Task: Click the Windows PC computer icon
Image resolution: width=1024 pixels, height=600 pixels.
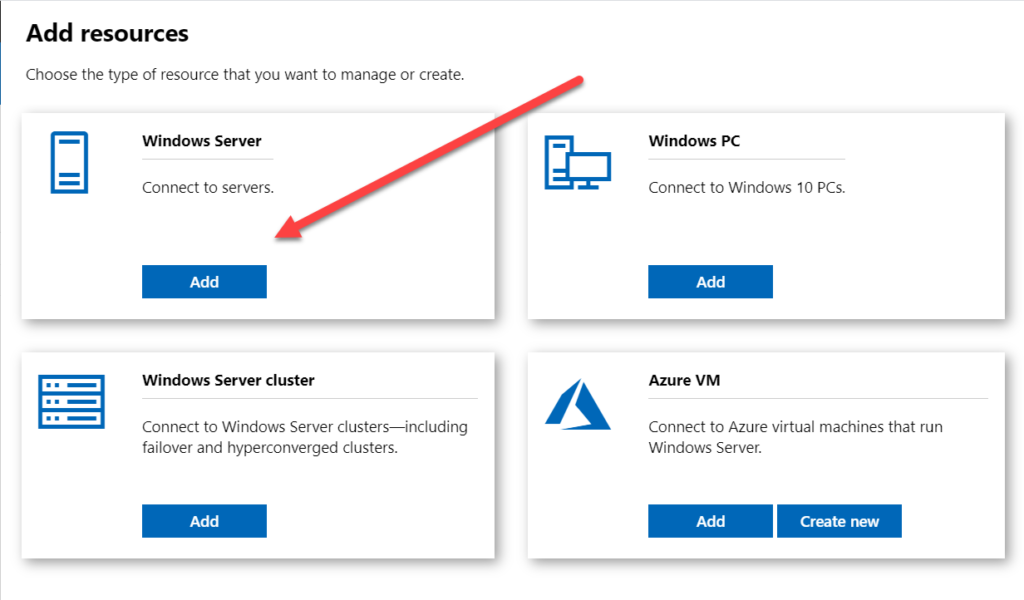Action: pyautogui.click(x=577, y=163)
